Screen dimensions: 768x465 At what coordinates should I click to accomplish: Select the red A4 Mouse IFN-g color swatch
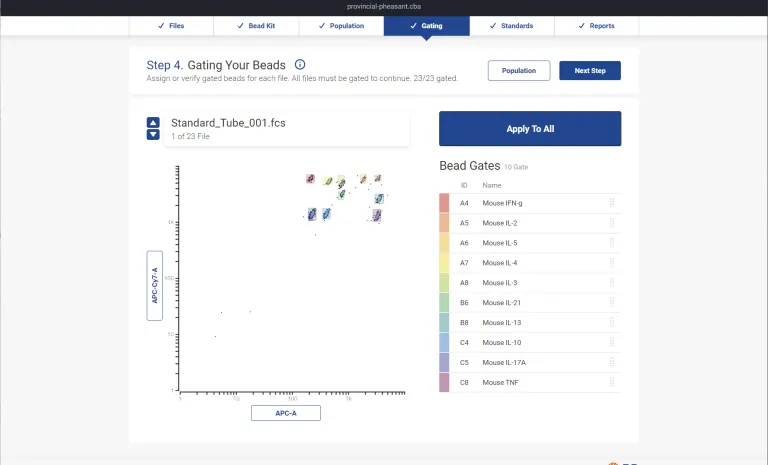444,203
